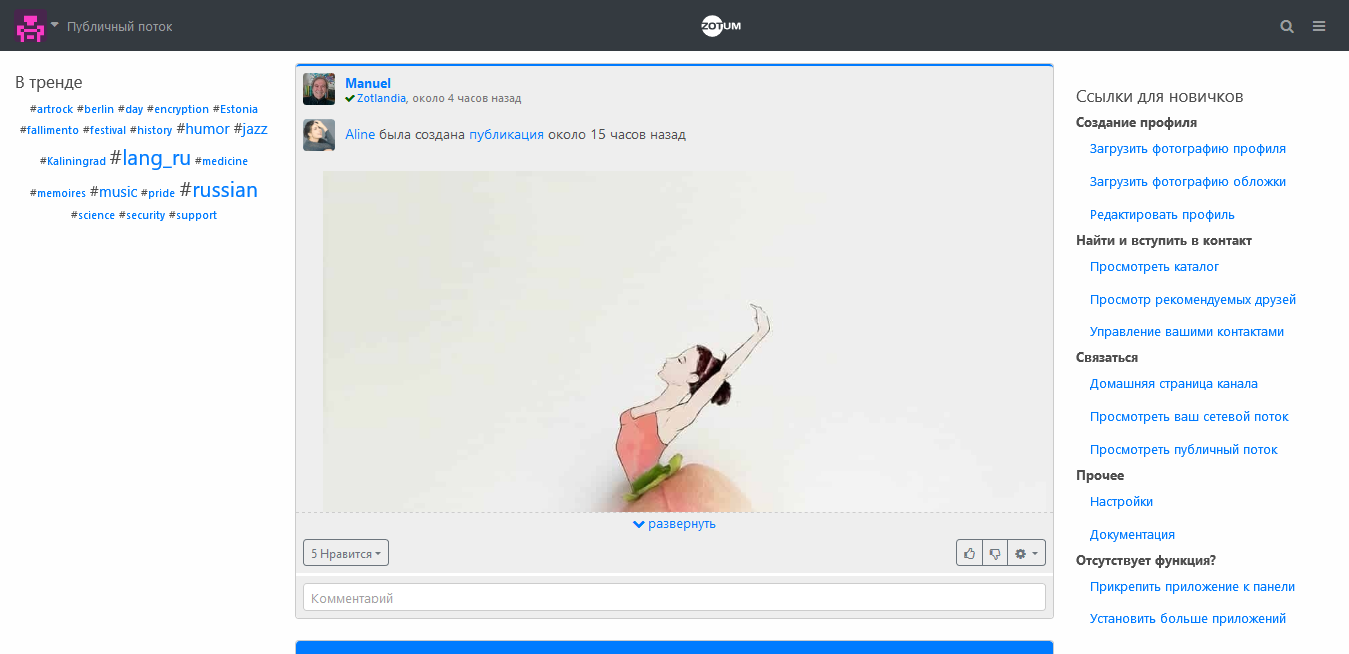Open "Загрузить фотографию профиля" link

pos(1188,149)
